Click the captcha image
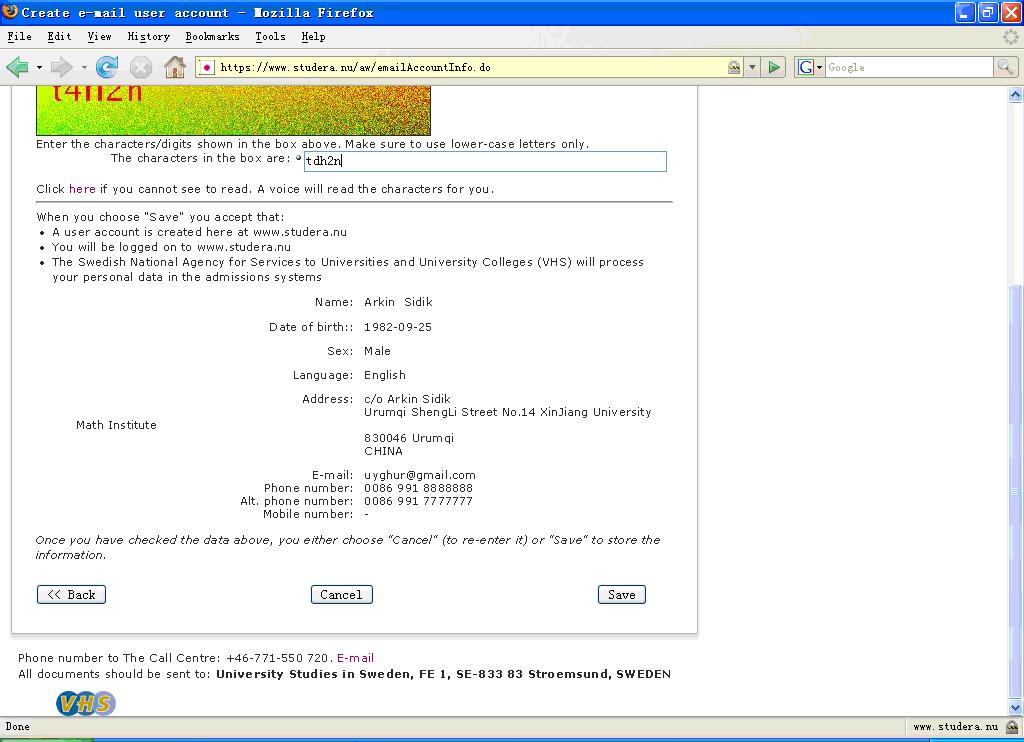The height and width of the screenshot is (742, 1024). coord(233,110)
